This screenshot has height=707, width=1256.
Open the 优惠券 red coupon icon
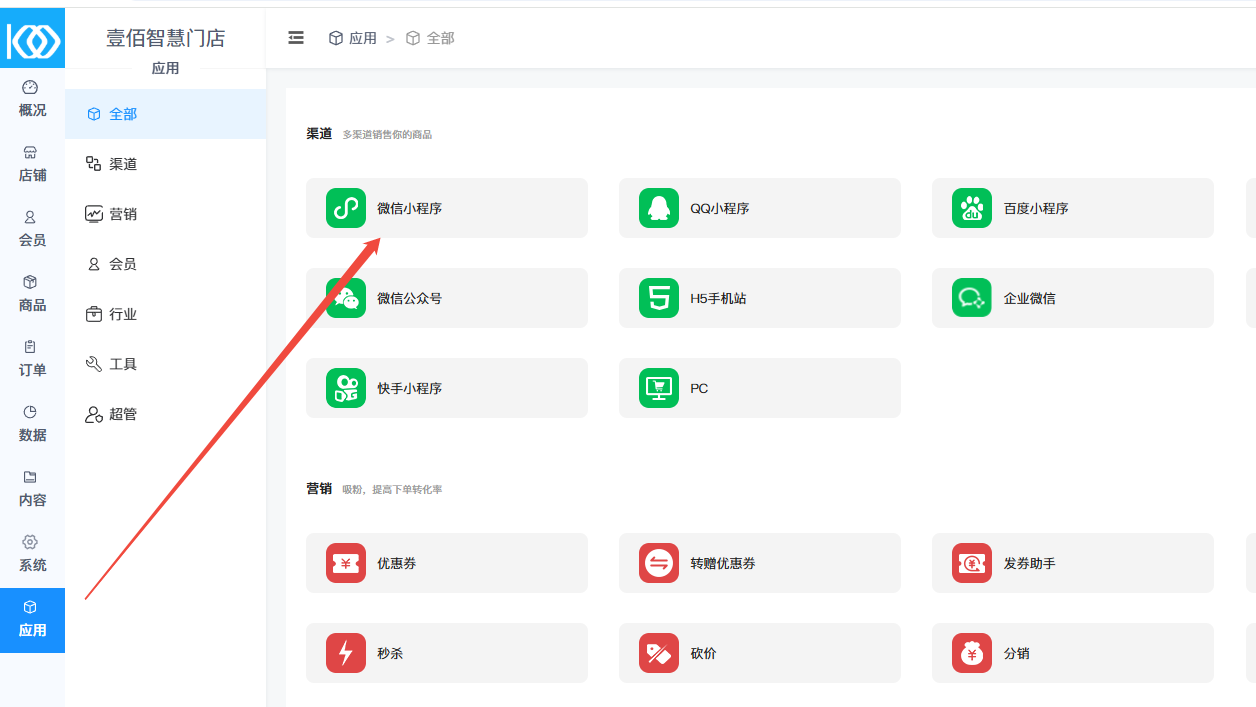point(346,563)
